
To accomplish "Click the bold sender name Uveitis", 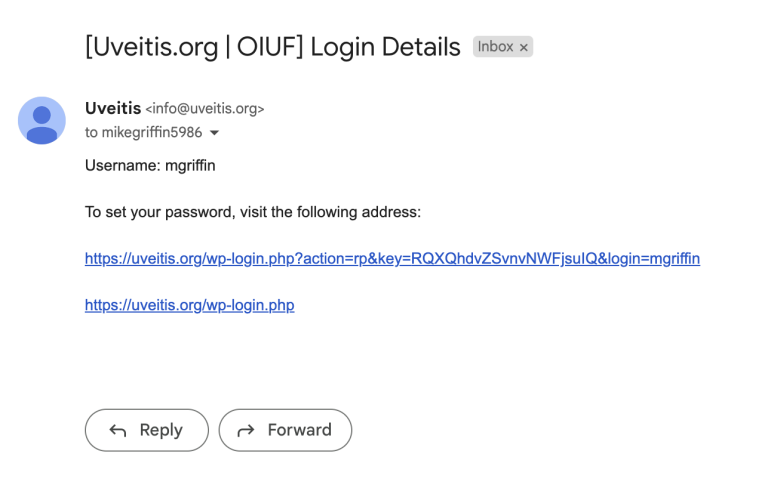I will [x=112, y=108].
